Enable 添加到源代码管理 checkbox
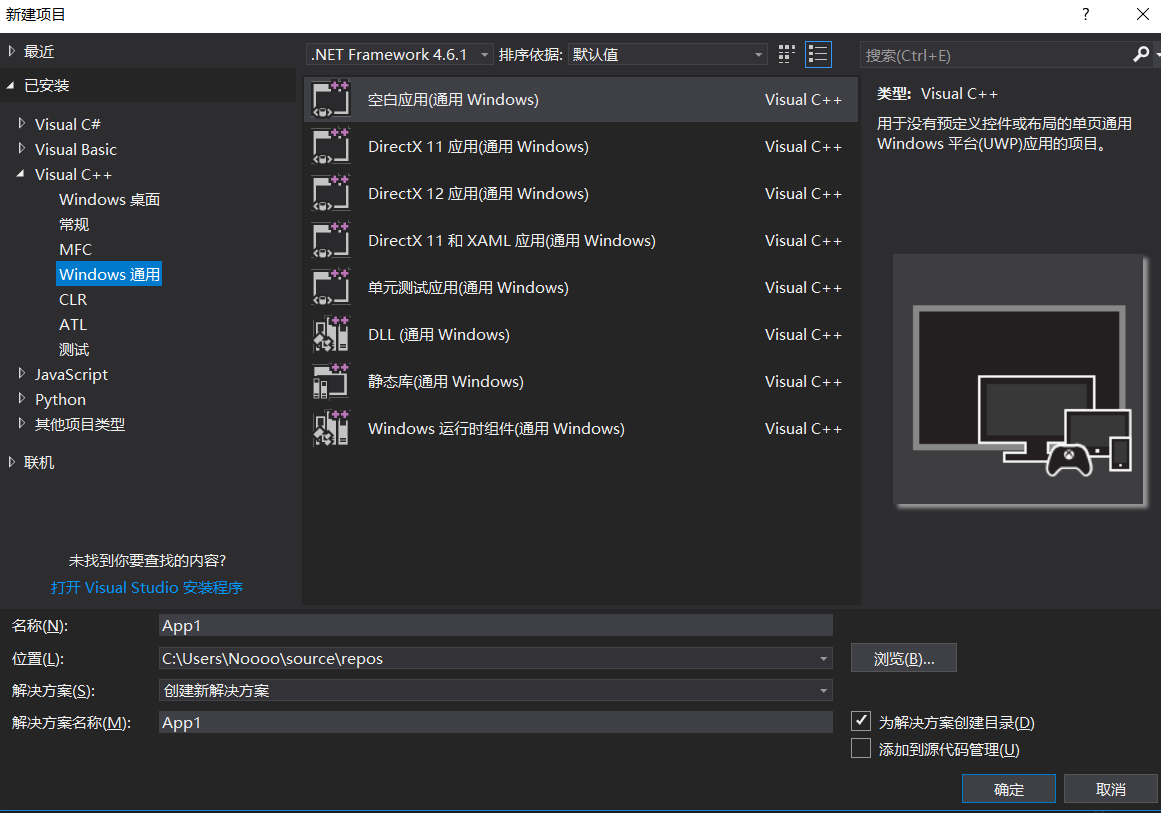 860,748
